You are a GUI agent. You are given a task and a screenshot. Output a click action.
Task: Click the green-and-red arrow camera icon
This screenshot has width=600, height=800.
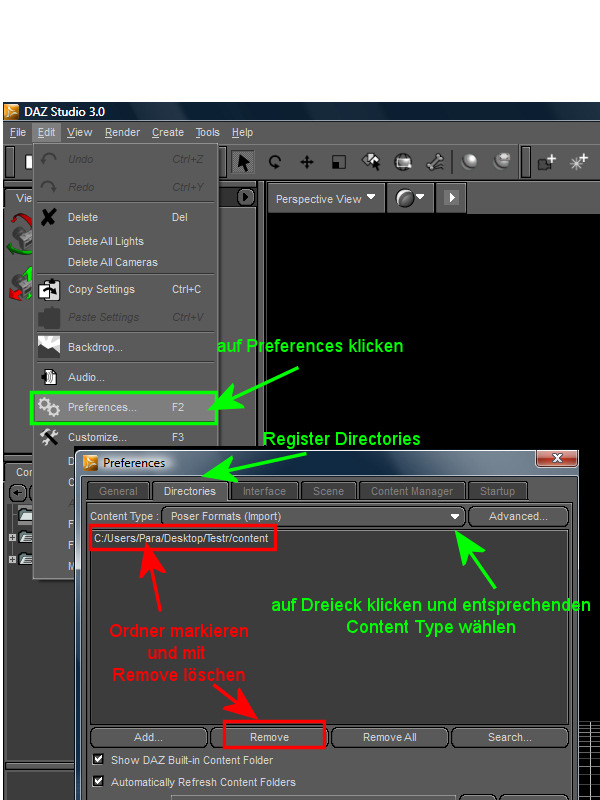point(20,285)
